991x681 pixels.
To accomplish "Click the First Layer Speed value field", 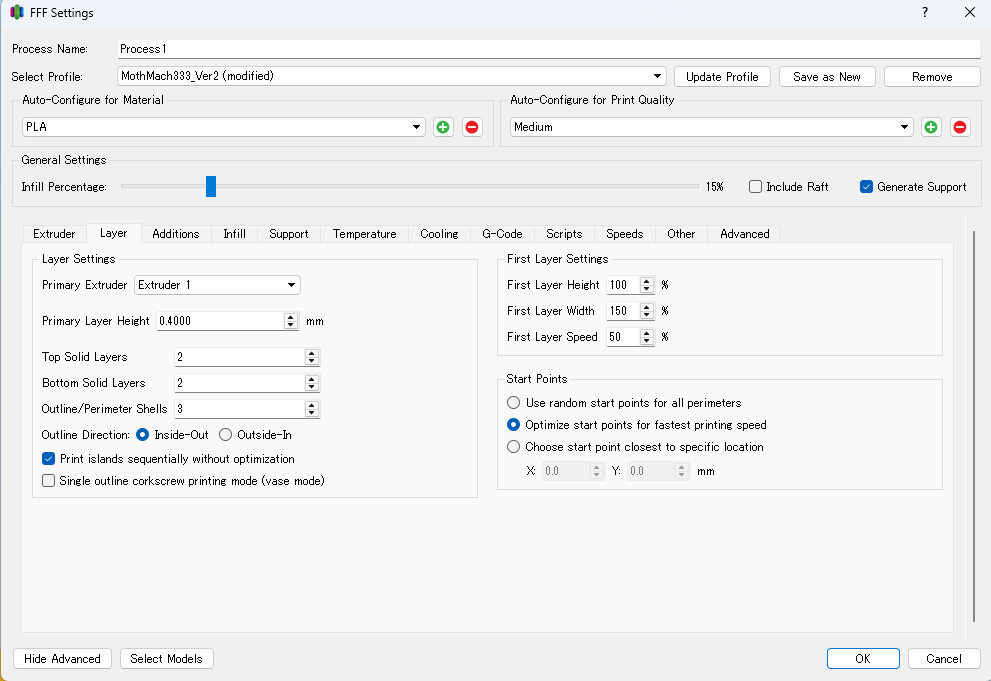I will pos(623,337).
